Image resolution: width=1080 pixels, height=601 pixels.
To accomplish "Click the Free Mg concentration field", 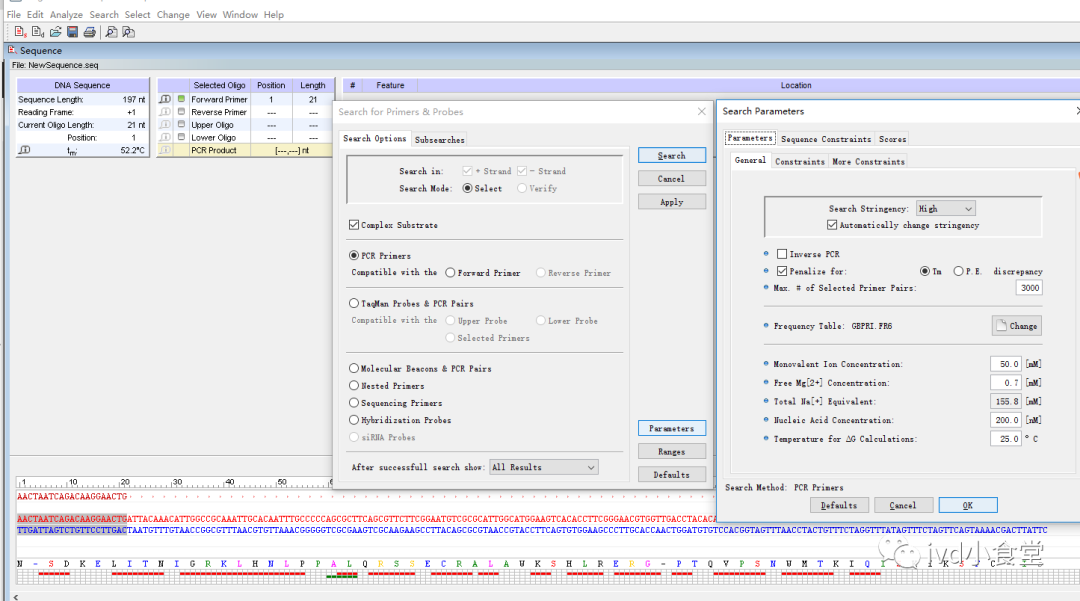I will coord(1006,383).
